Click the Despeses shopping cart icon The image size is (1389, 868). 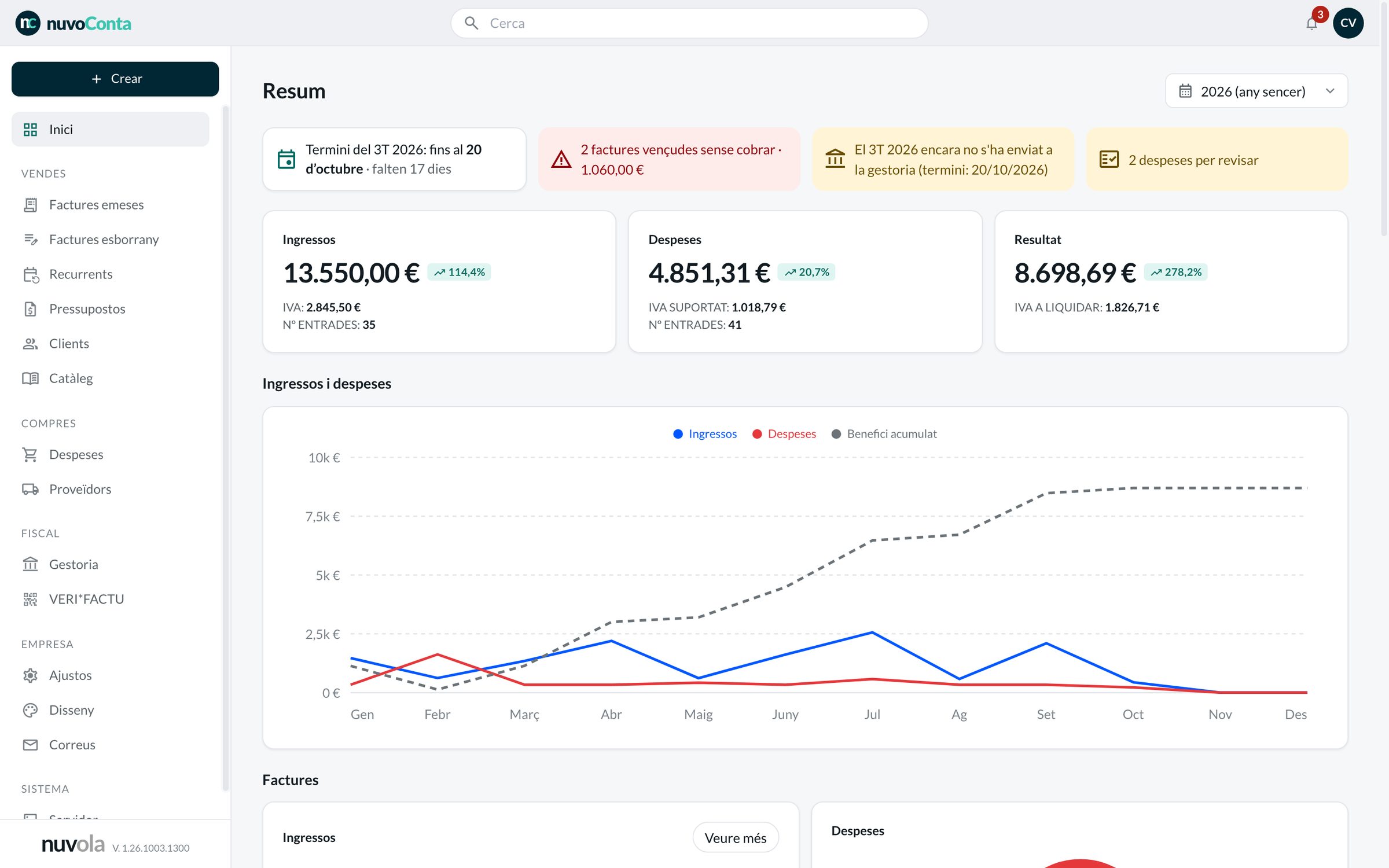tap(30, 455)
